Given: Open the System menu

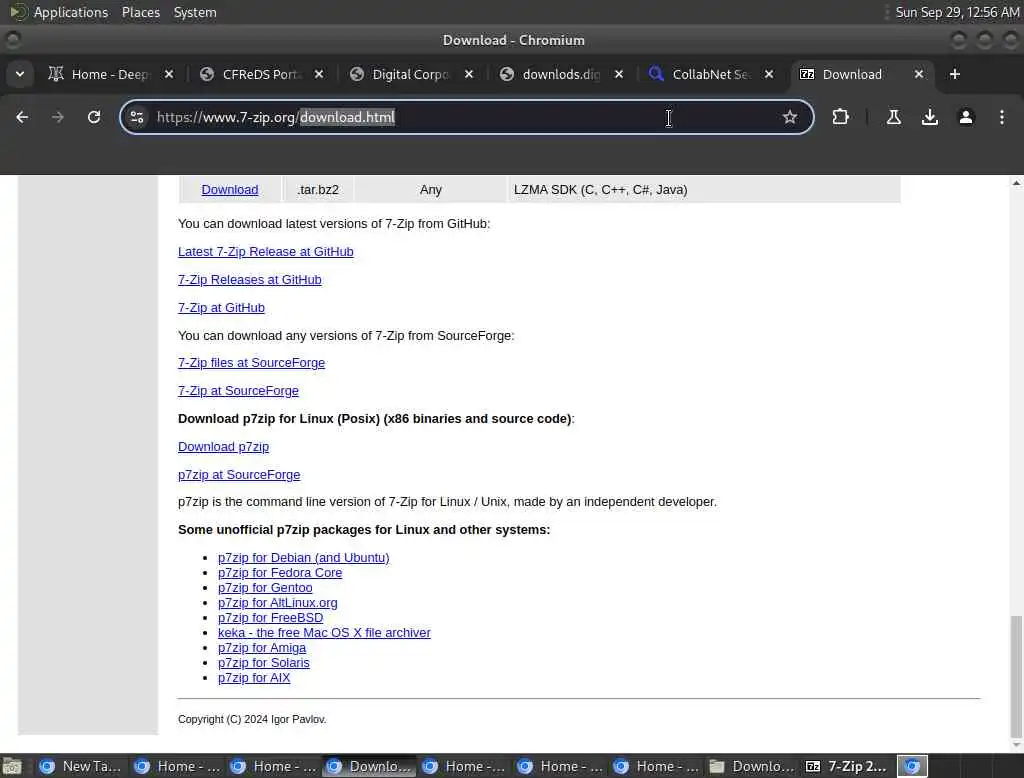Looking at the screenshot, I should coord(195,12).
